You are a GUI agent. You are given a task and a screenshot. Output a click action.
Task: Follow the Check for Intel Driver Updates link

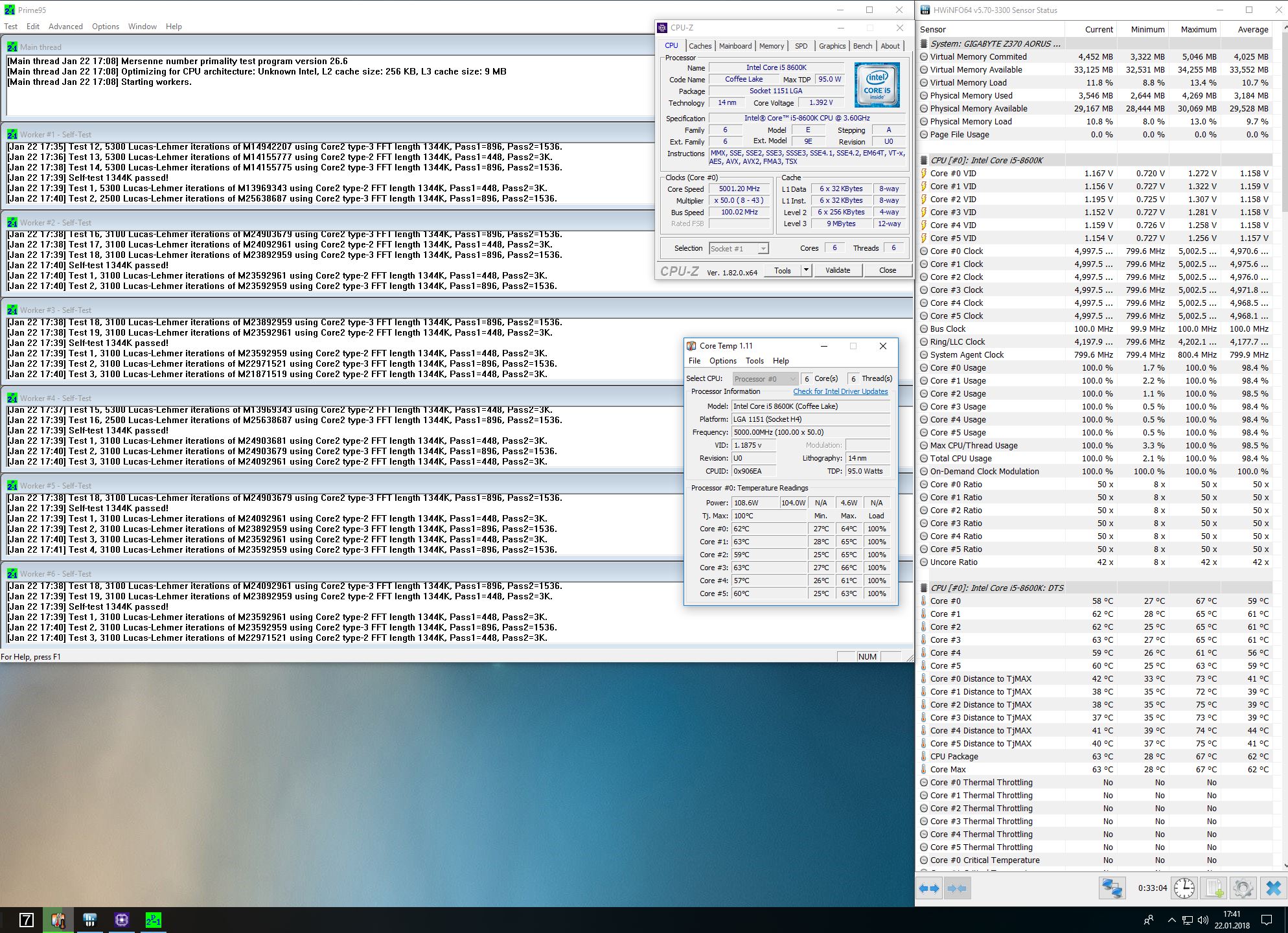pyautogui.click(x=840, y=391)
